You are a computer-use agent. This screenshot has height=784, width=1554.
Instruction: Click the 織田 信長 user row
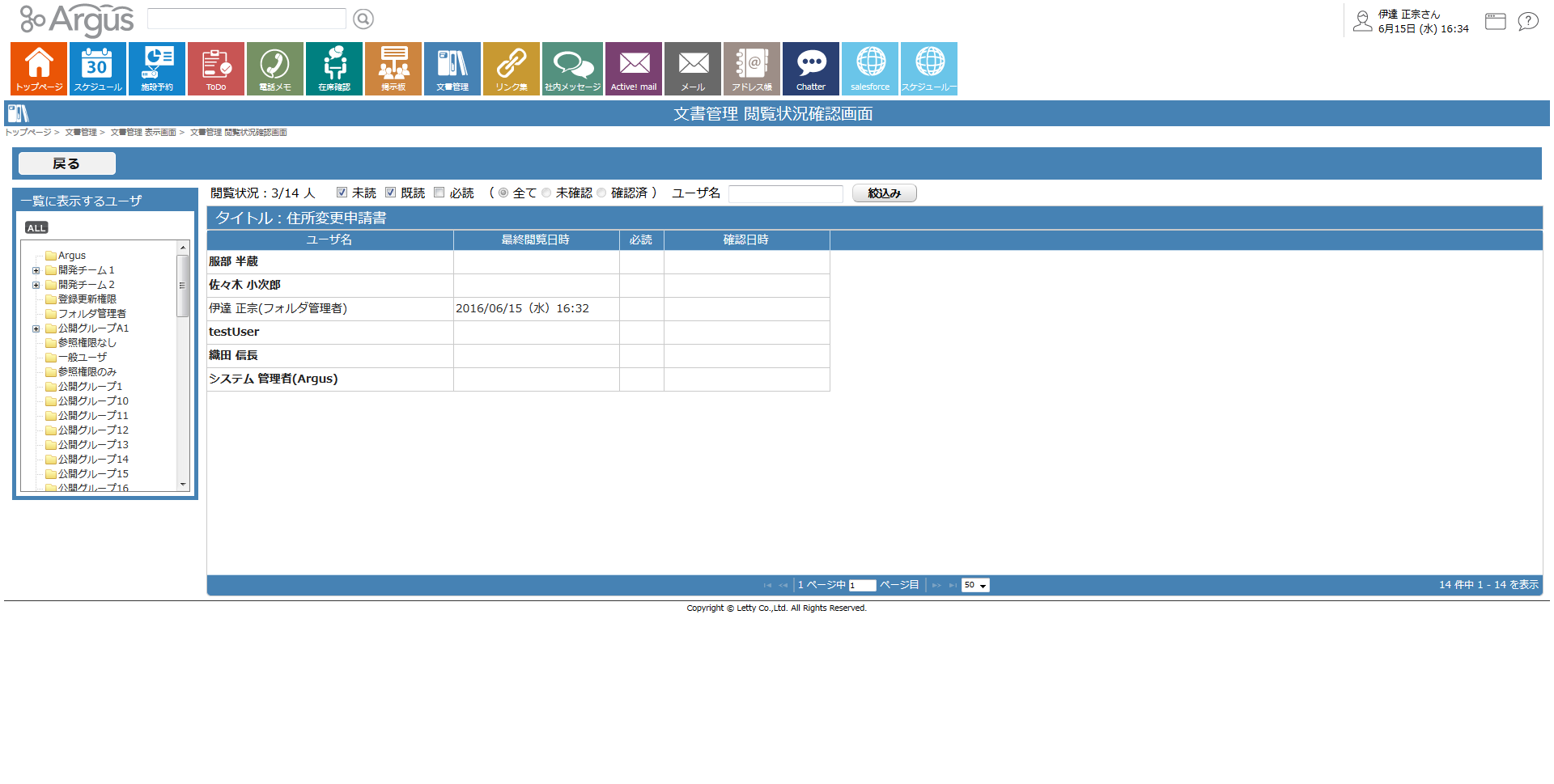(518, 356)
